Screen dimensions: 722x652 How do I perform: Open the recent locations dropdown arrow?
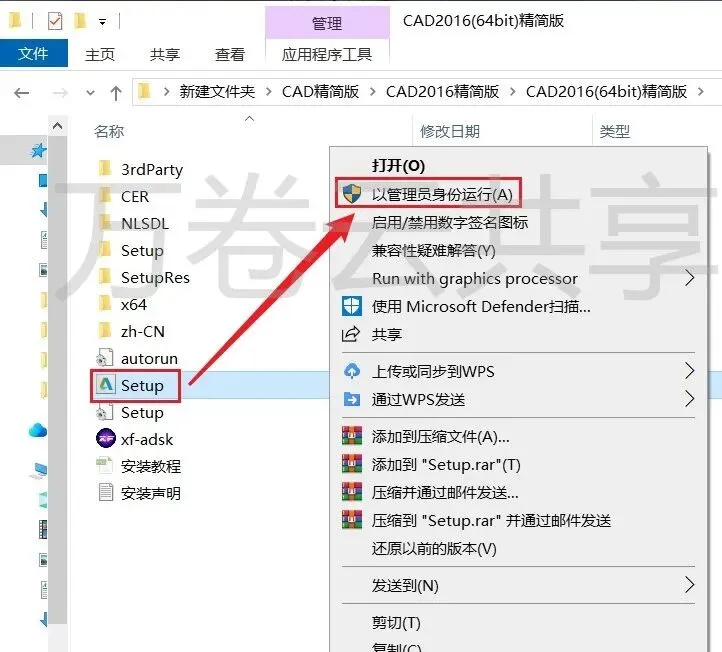tap(90, 93)
